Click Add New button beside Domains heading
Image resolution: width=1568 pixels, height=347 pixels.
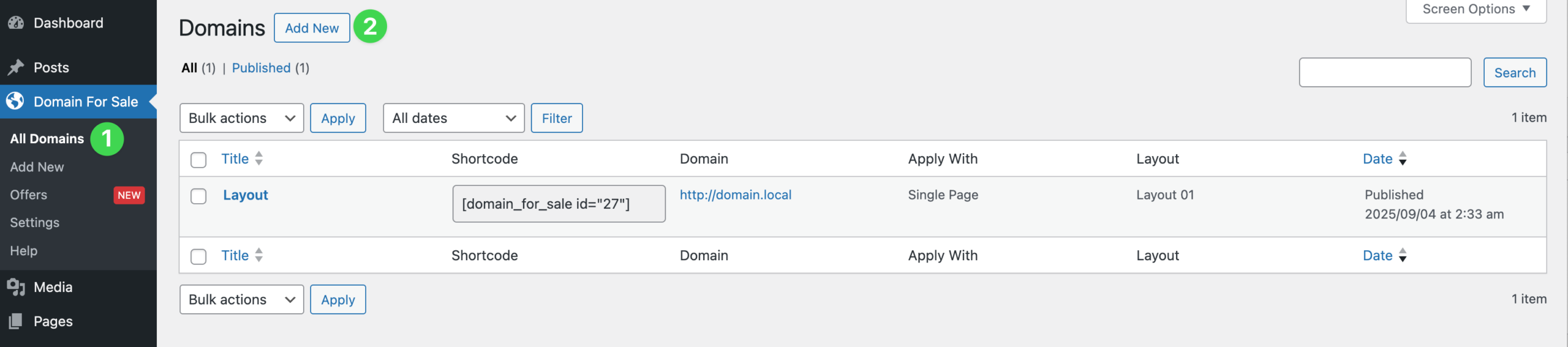point(312,28)
